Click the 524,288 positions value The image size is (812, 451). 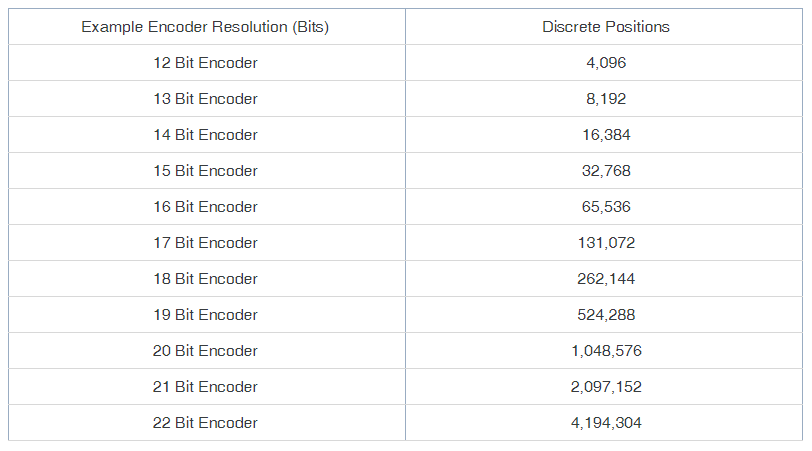point(606,315)
